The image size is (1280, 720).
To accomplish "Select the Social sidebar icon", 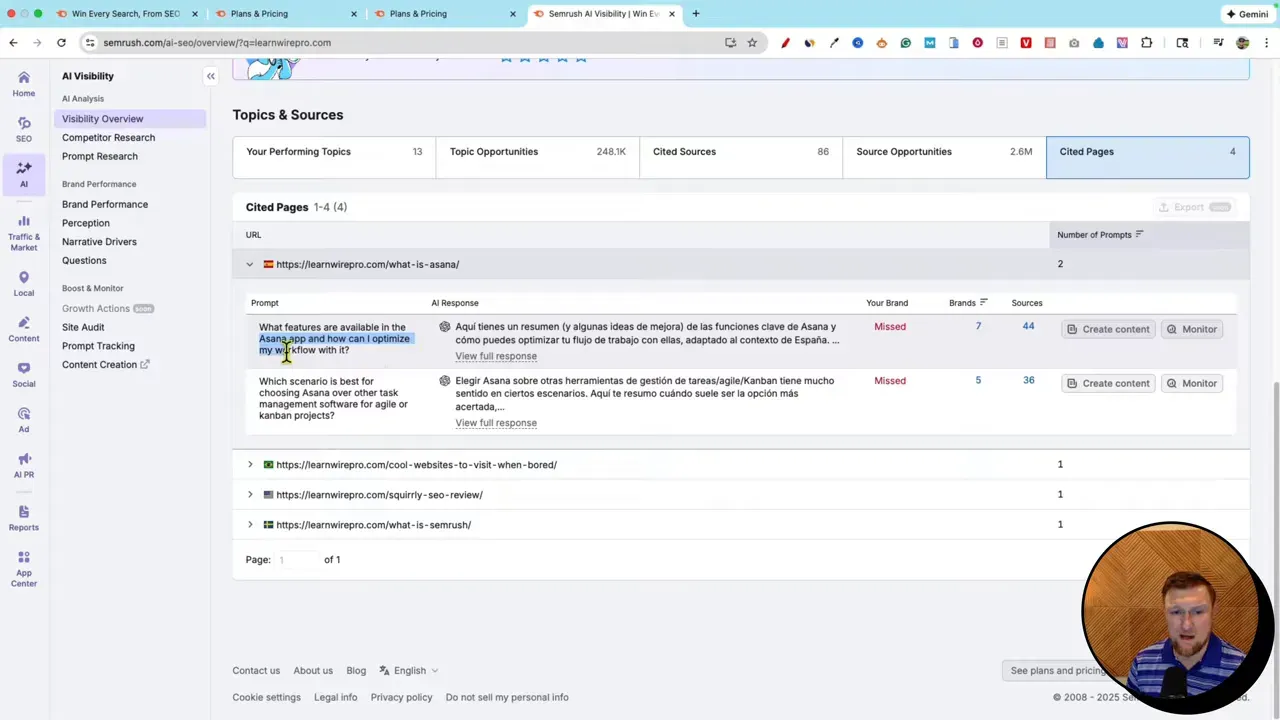I will (24, 375).
